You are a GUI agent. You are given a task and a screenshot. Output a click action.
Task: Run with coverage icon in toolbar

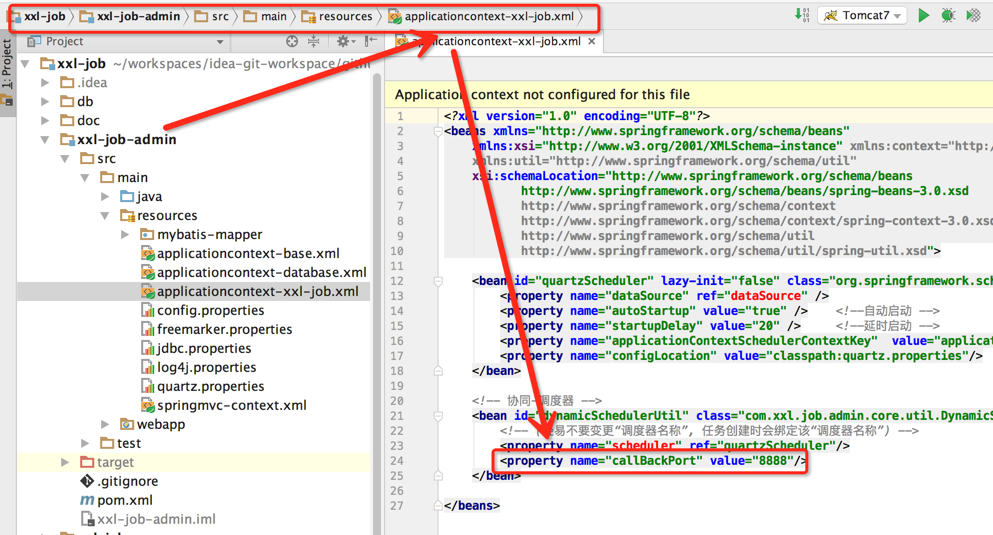pos(973,15)
